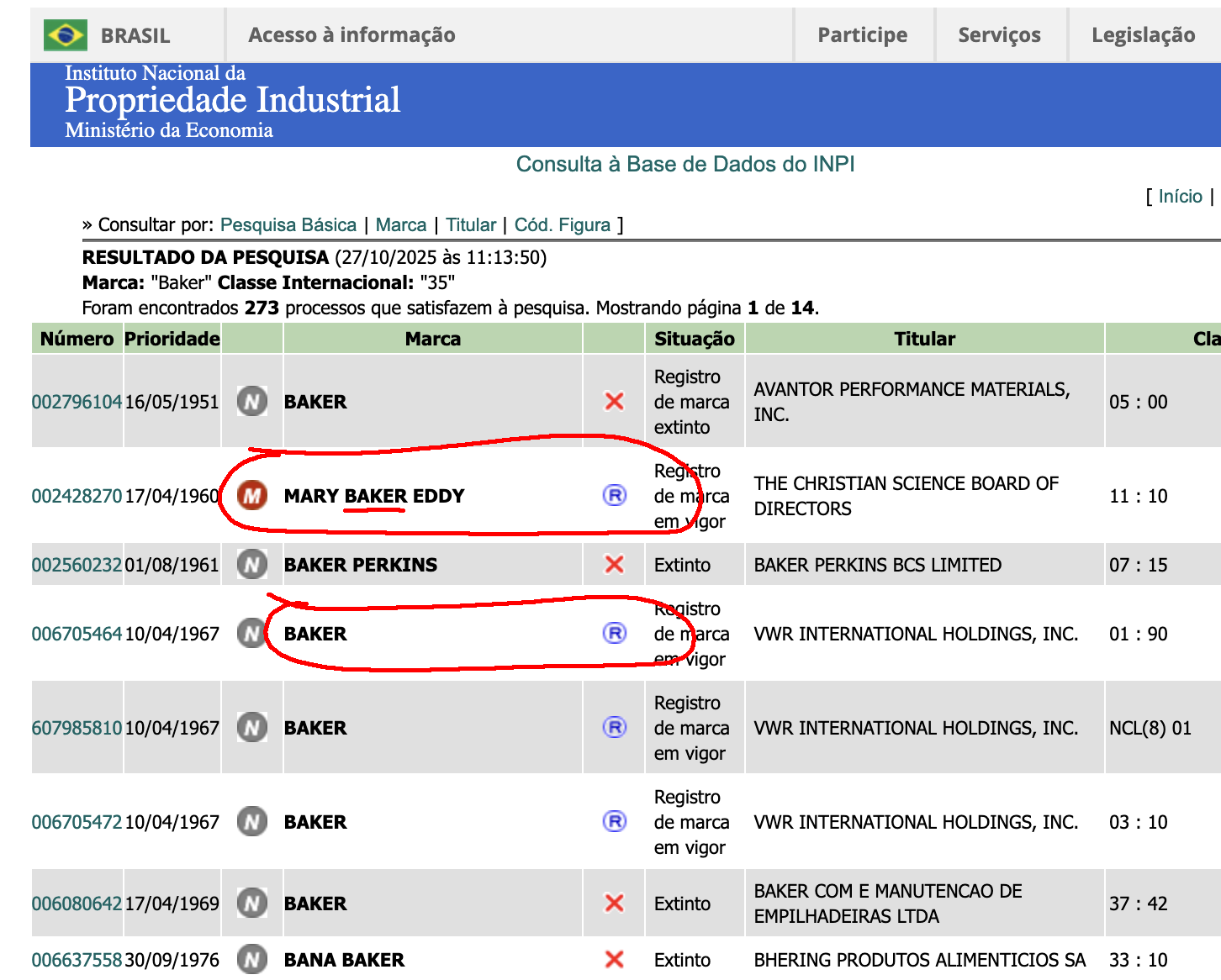Click the R icon in row 006705472
1221x980 pixels.
point(615,822)
